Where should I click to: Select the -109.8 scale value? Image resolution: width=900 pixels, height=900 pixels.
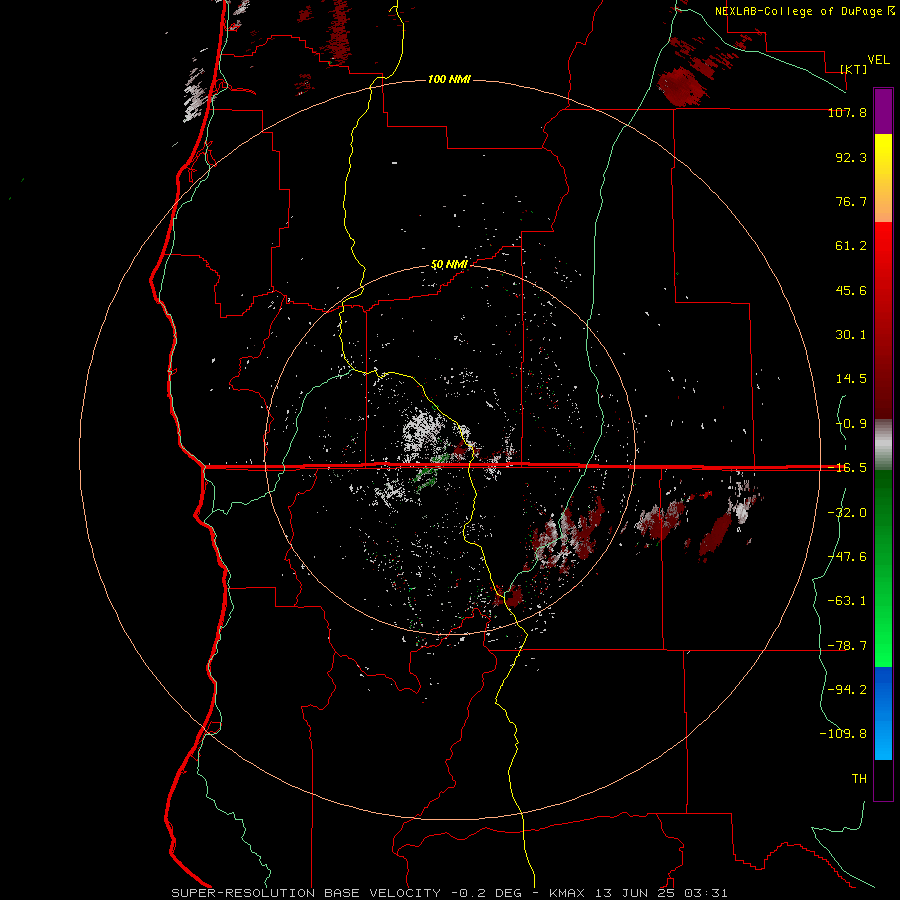click(843, 734)
